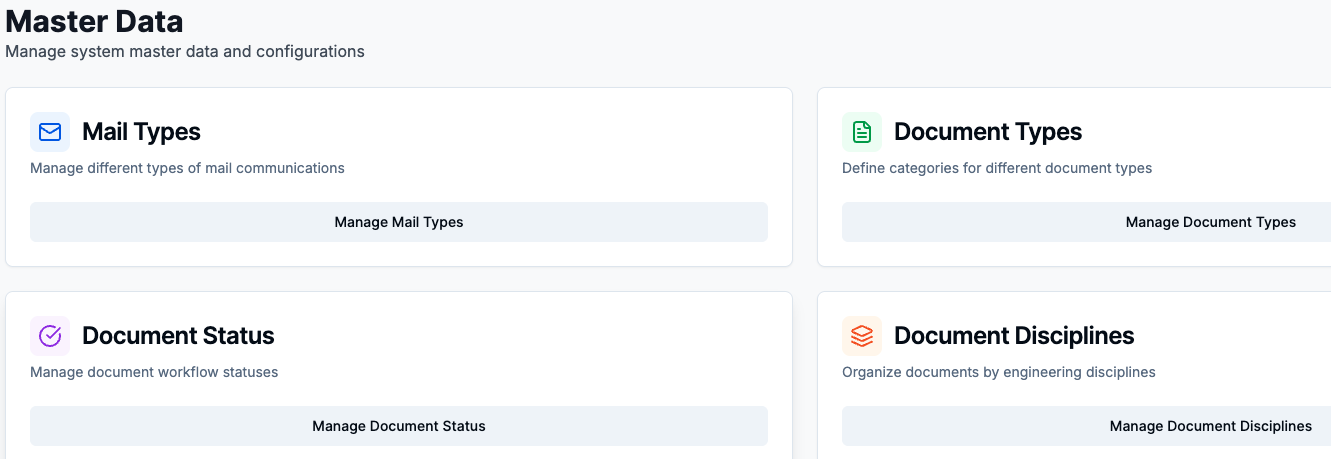Click the 'Manage system master data' subtitle

point(185,51)
